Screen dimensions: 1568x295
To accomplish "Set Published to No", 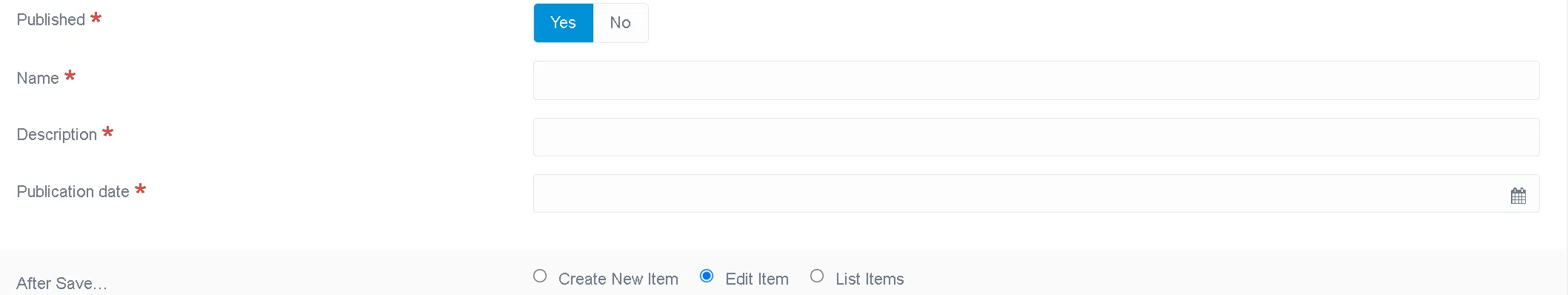I will (621, 23).
